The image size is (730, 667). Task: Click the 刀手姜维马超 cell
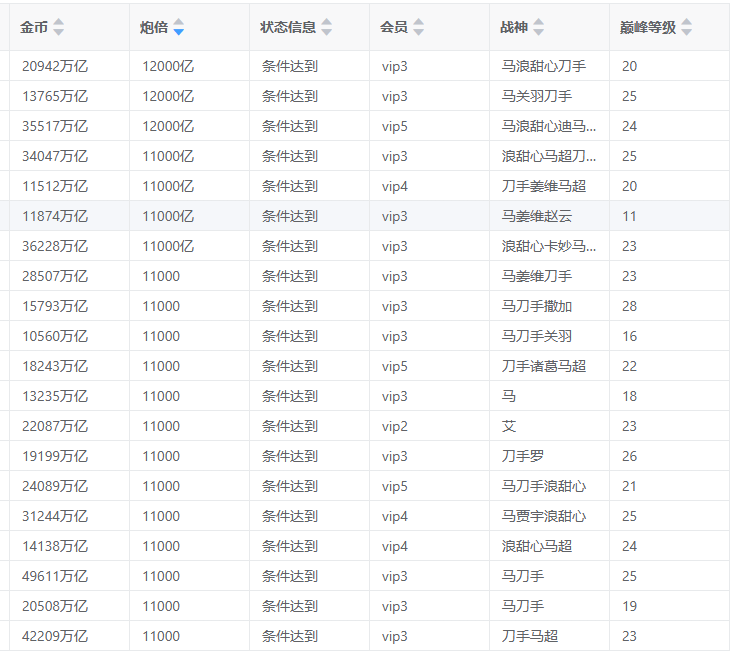tap(544, 186)
